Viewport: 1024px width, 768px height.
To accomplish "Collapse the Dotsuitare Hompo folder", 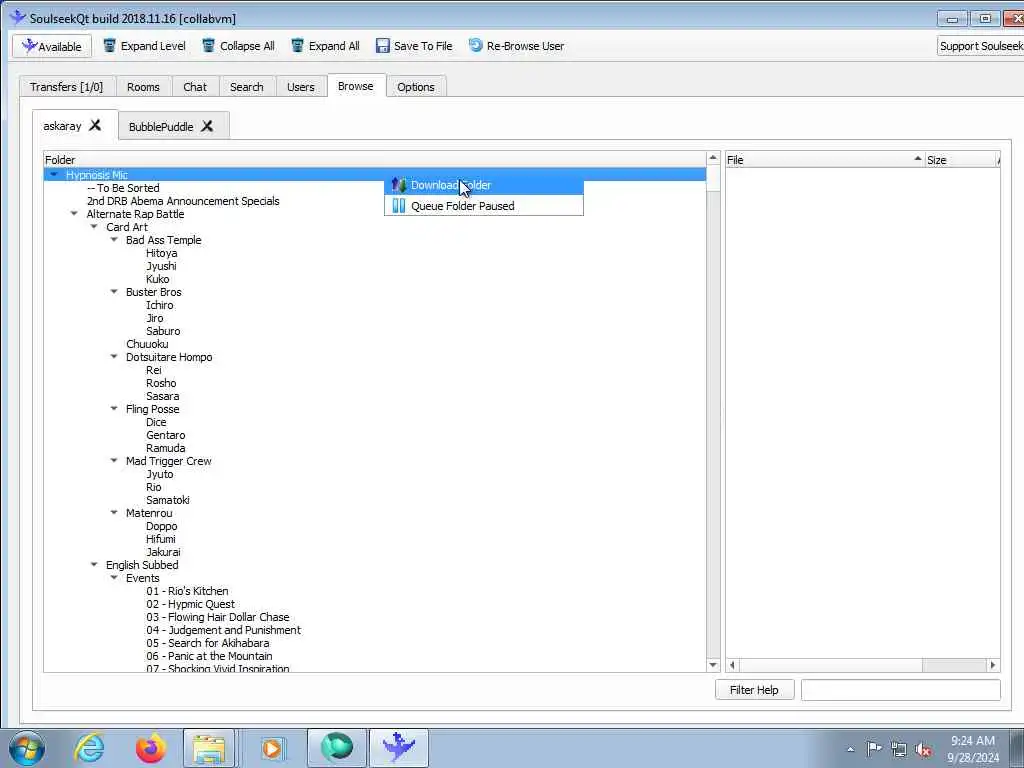I will [114, 357].
